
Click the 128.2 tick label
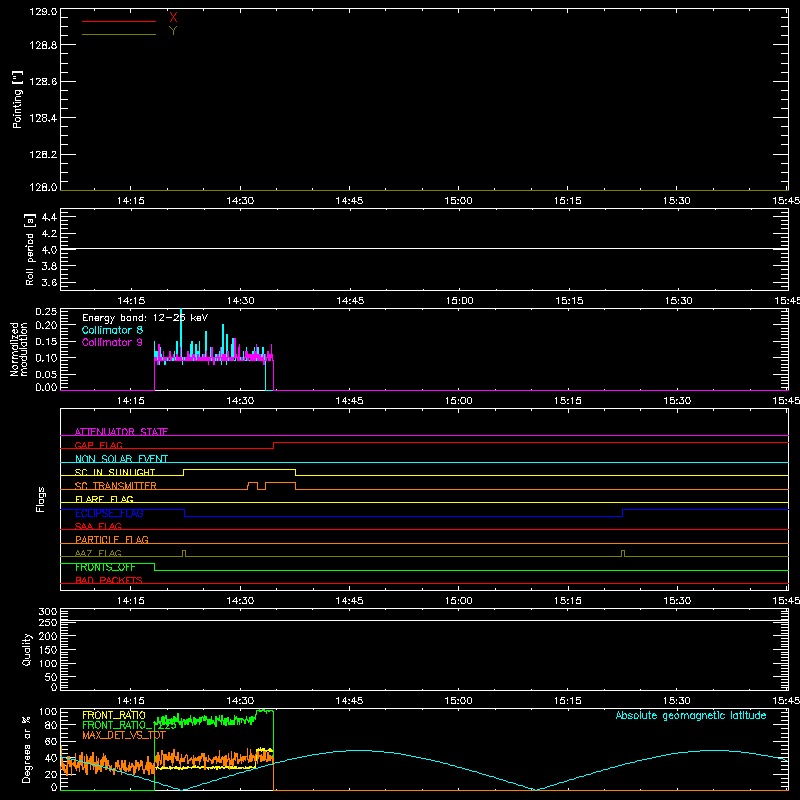(x=43, y=155)
